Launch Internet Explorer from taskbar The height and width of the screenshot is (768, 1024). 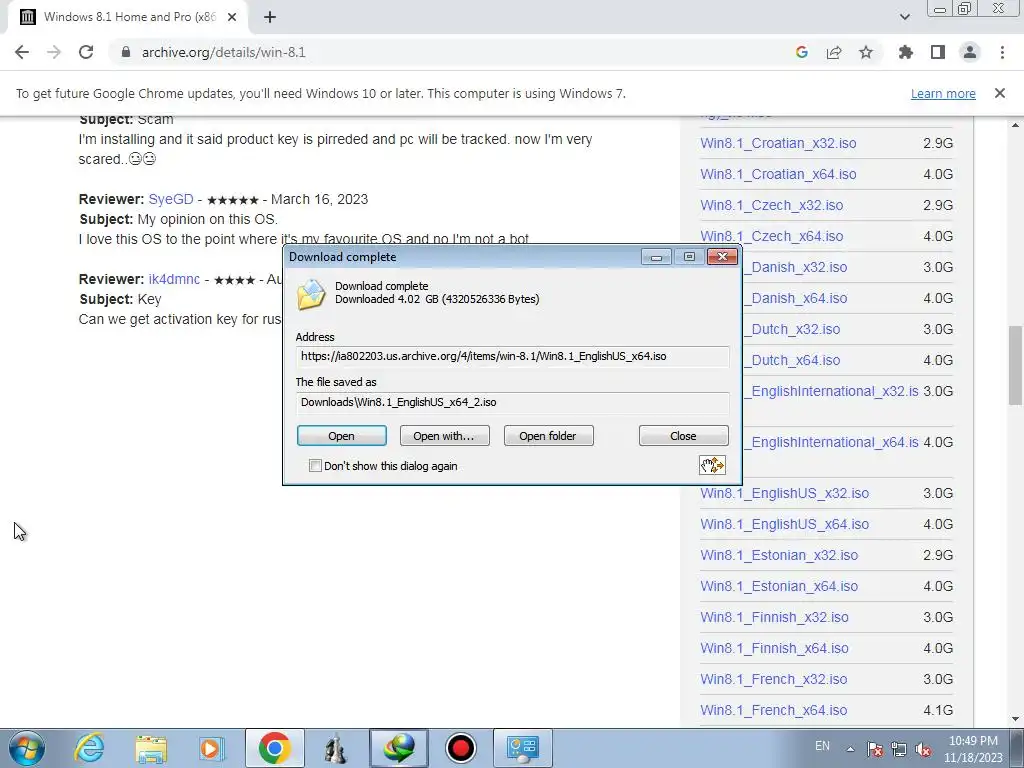[x=89, y=748]
